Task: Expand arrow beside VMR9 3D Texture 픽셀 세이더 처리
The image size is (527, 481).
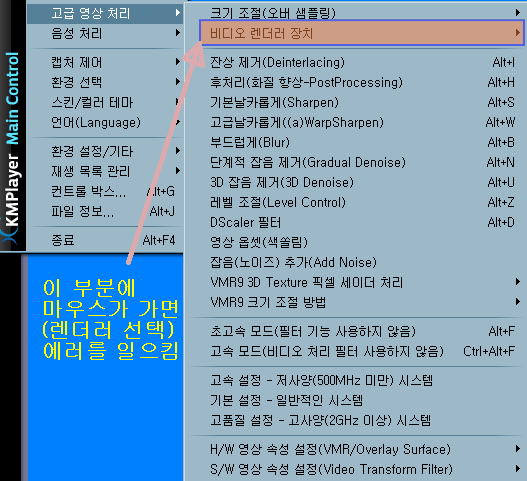Action: 518,282
